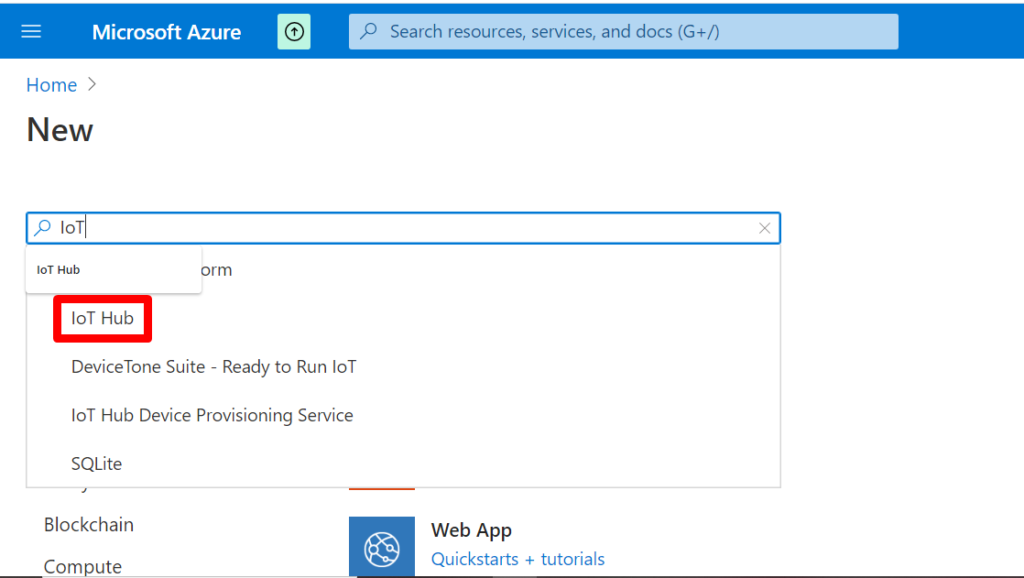Open the hamburger portal menu
The width and height of the screenshot is (1024, 578).
[31, 31]
